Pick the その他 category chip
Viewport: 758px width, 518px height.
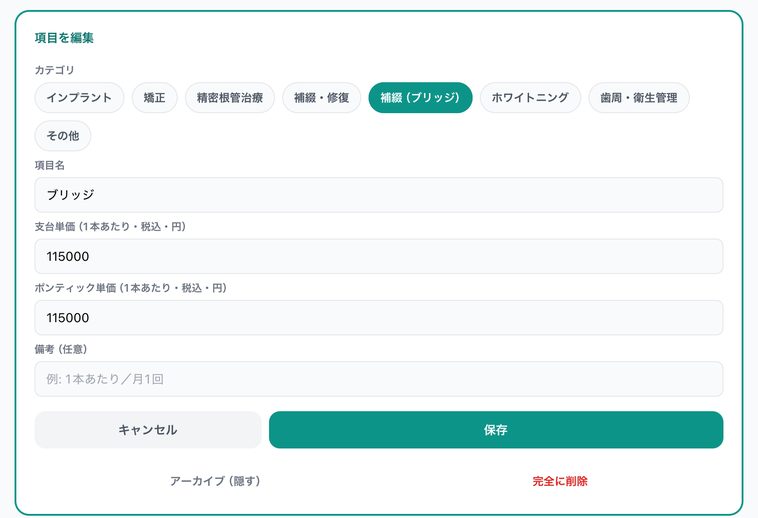pos(63,136)
